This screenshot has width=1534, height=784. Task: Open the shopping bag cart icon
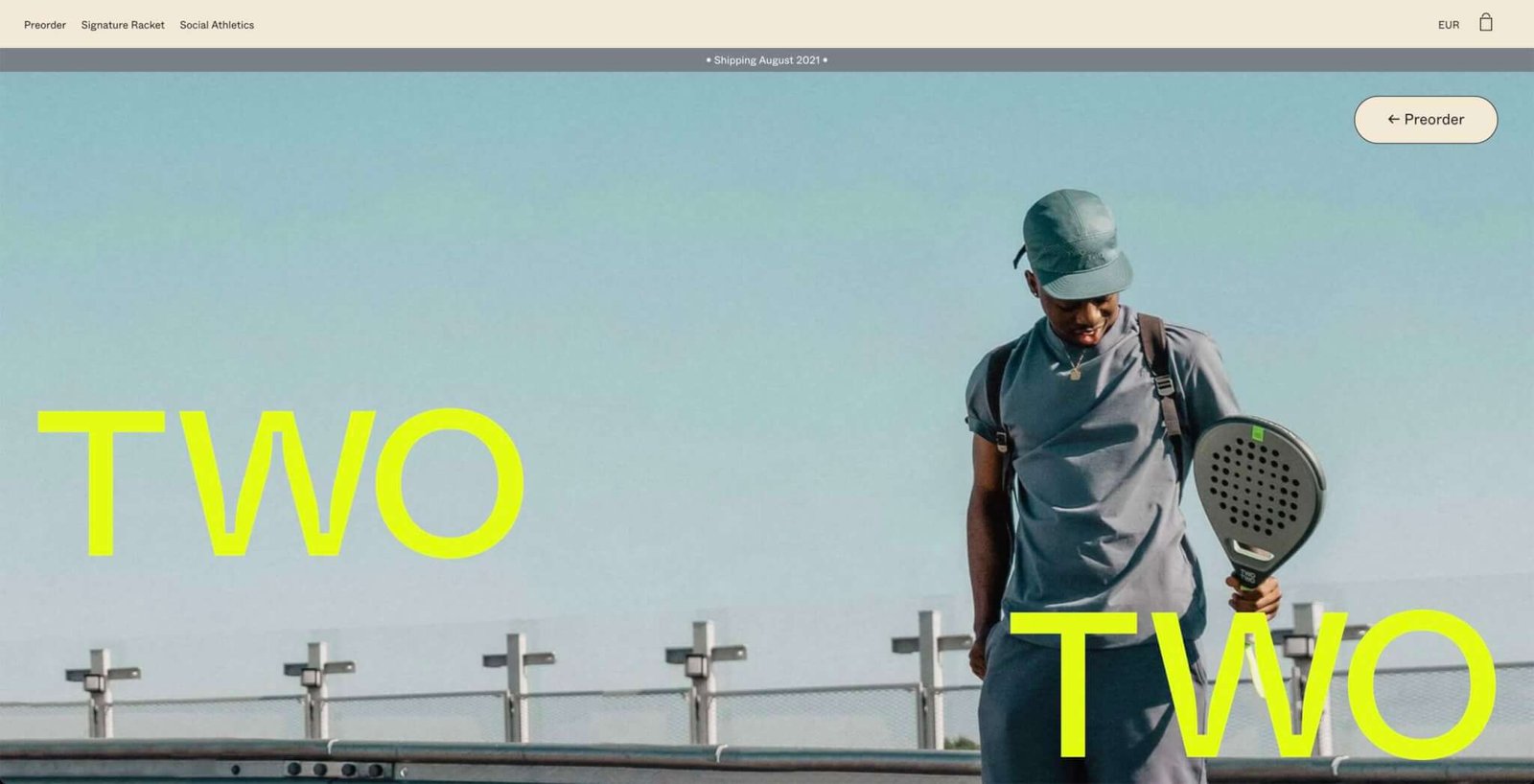(x=1485, y=22)
